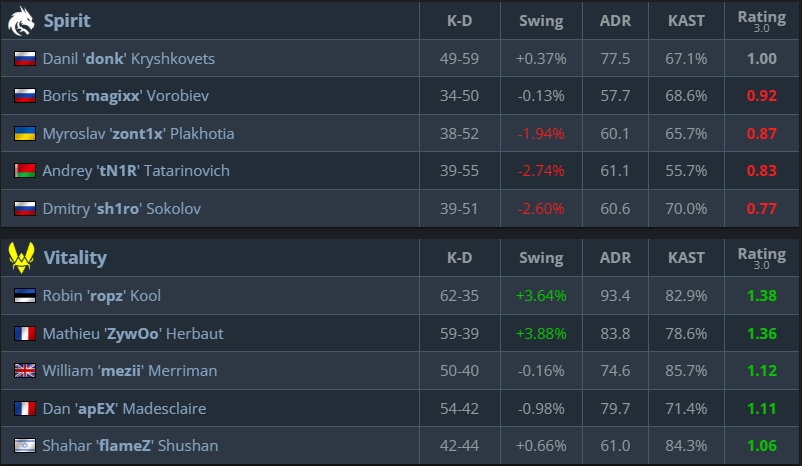Screen dimensions: 802x466
Task: Click the Israeli flag beside flameZ
Action: [25, 446]
